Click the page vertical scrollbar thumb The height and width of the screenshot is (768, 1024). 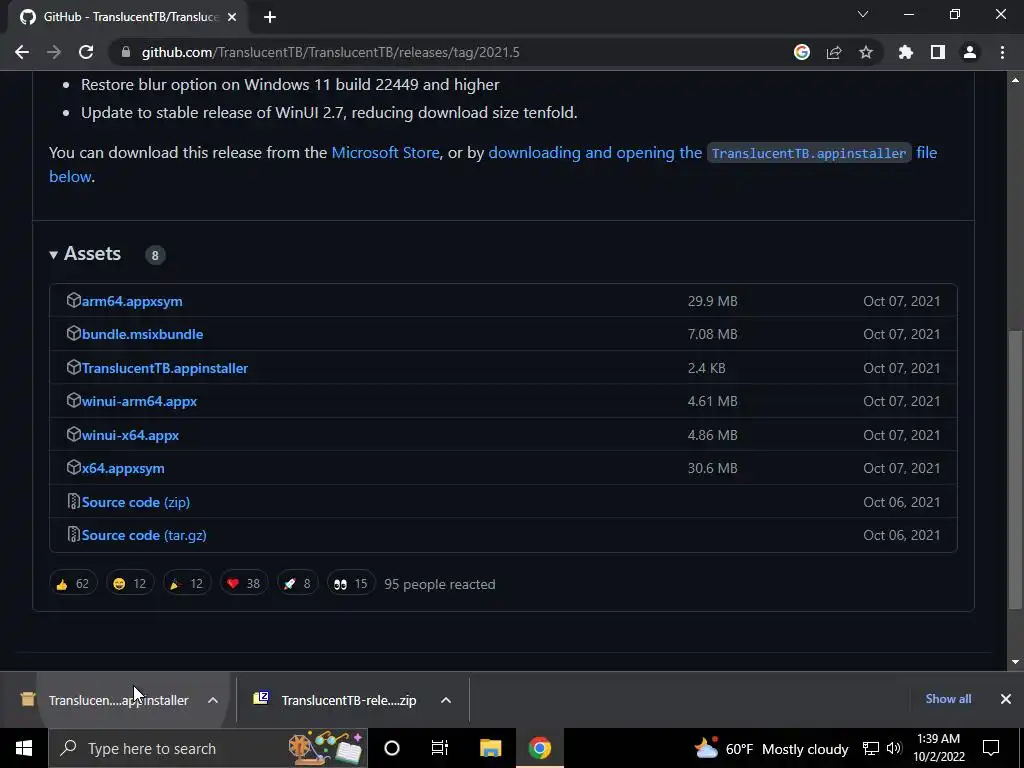pyautogui.click(x=1015, y=470)
